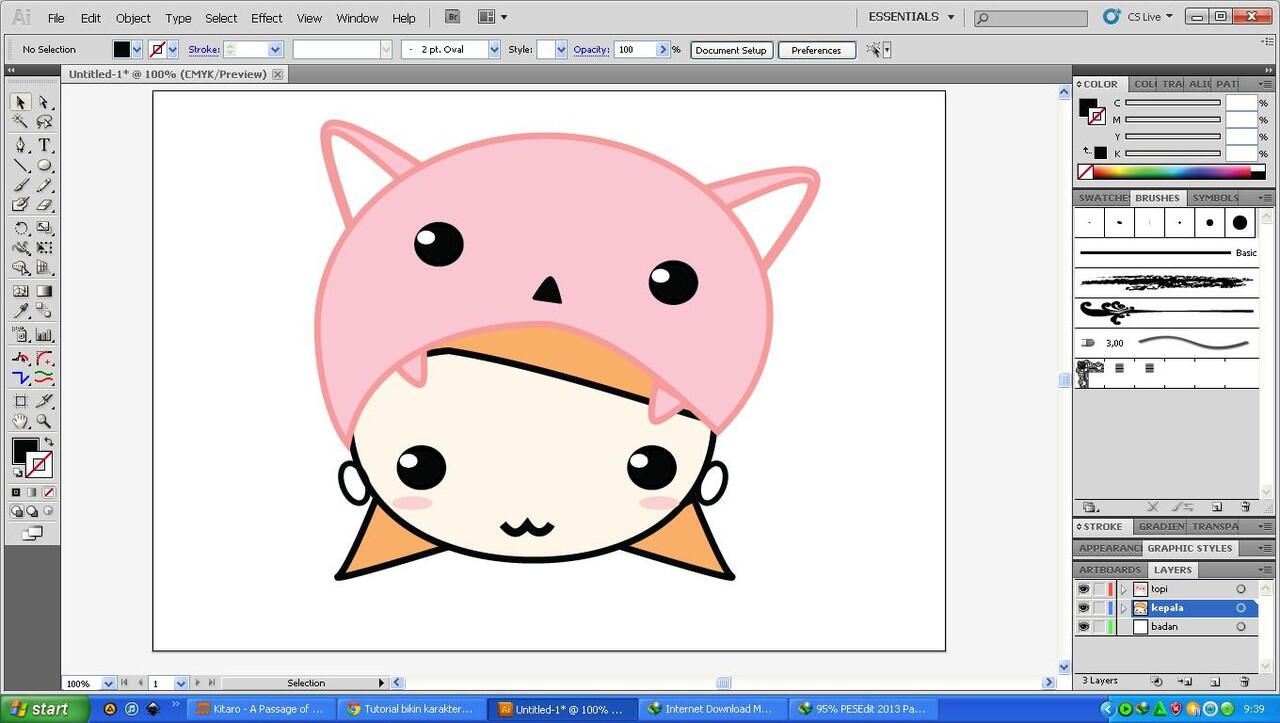Click target circle of topi layer
This screenshot has height=723, width=1280.
tap(1241, 589)
